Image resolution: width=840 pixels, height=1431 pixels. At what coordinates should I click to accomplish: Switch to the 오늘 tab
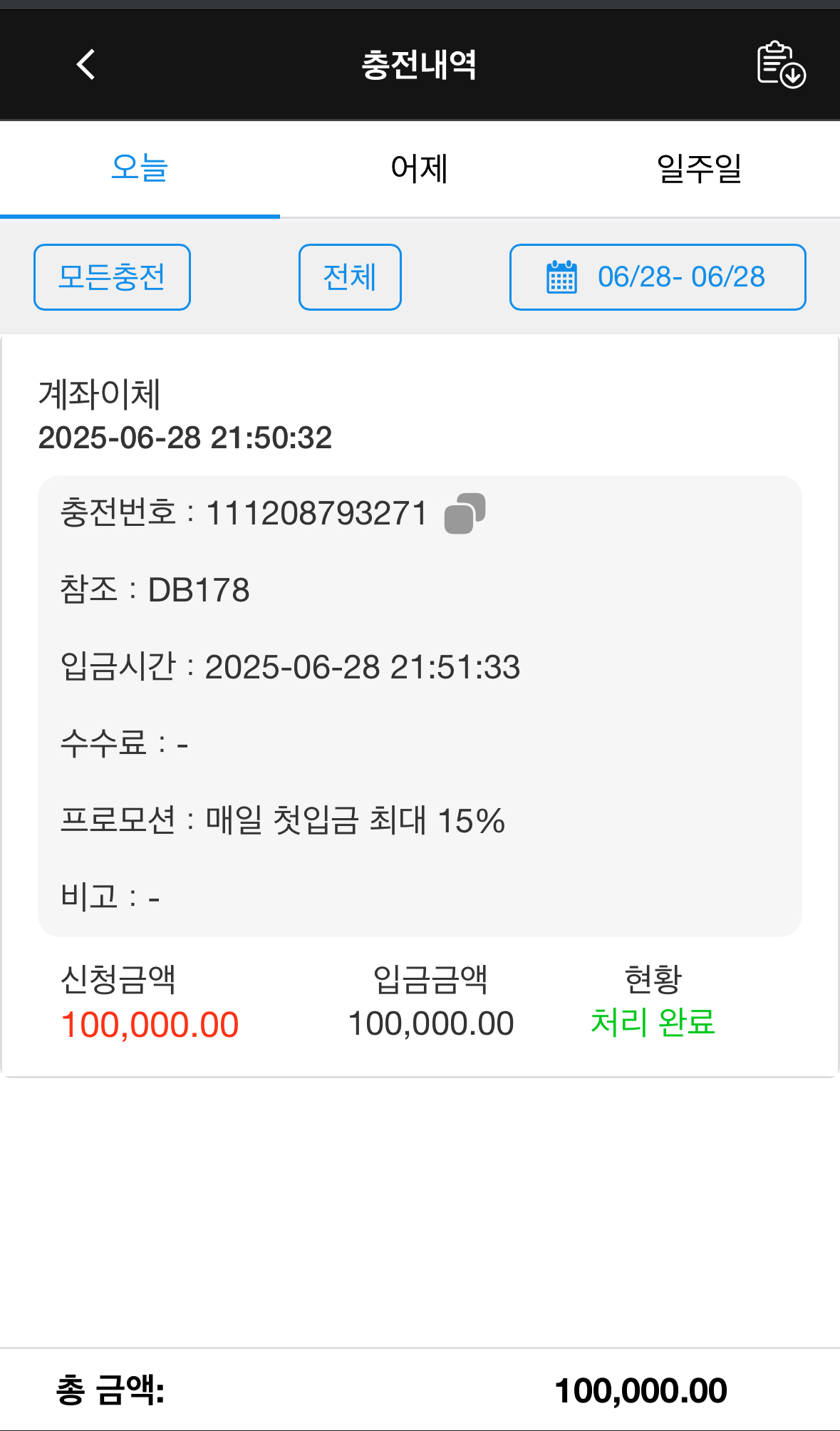point(140,169)
